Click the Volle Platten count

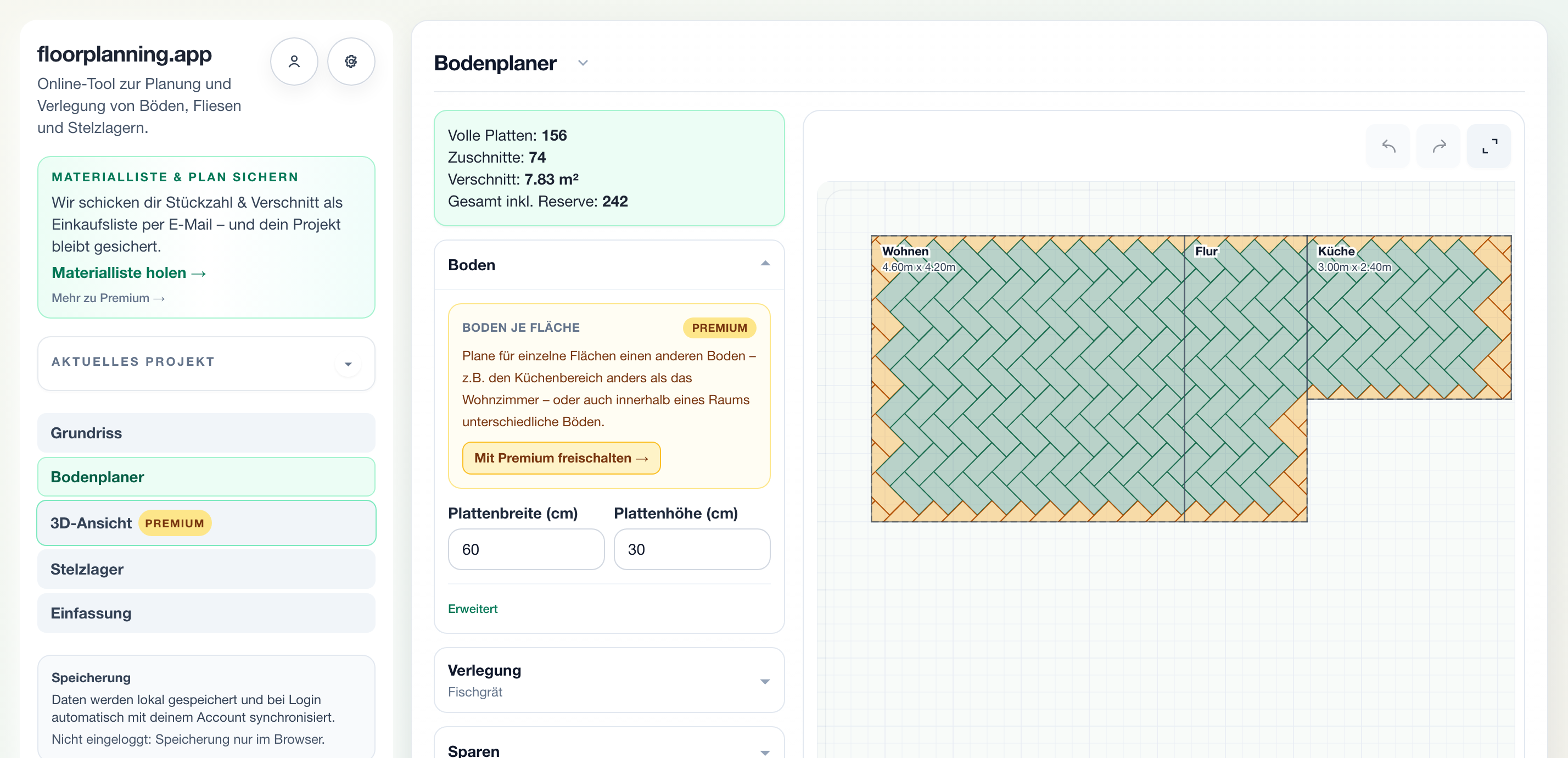(554, 135)
